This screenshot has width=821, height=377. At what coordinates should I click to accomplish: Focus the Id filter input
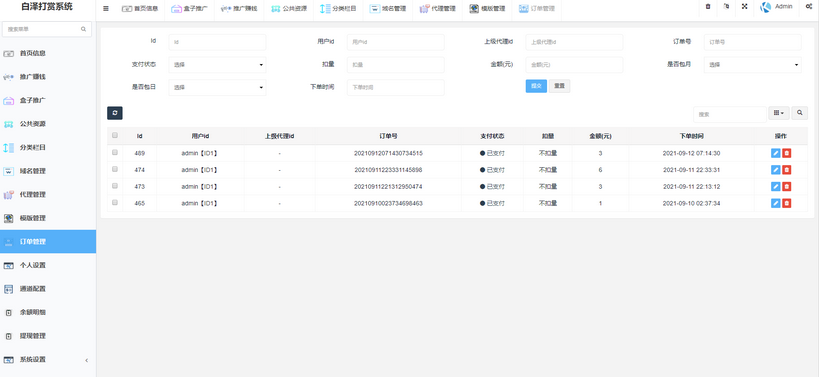click(x=217, y=42)
